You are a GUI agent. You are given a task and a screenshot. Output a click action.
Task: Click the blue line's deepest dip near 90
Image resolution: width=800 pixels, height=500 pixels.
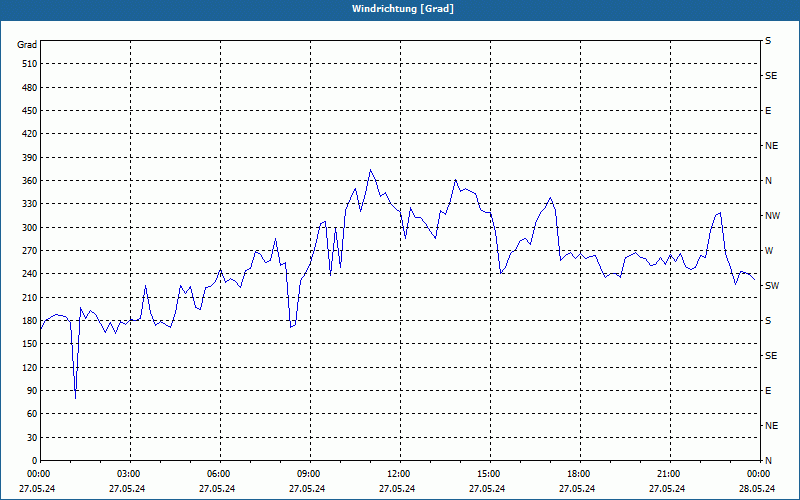(x=76, y=398)
